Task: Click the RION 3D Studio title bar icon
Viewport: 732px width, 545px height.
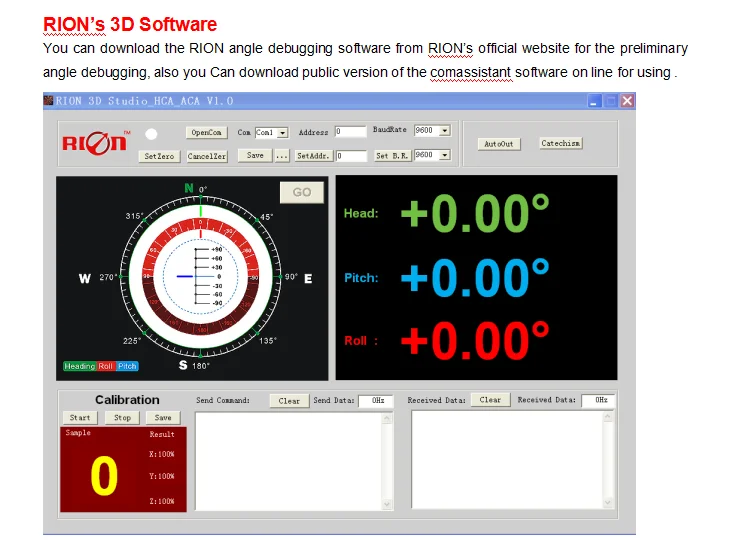Action: [48, 100]
